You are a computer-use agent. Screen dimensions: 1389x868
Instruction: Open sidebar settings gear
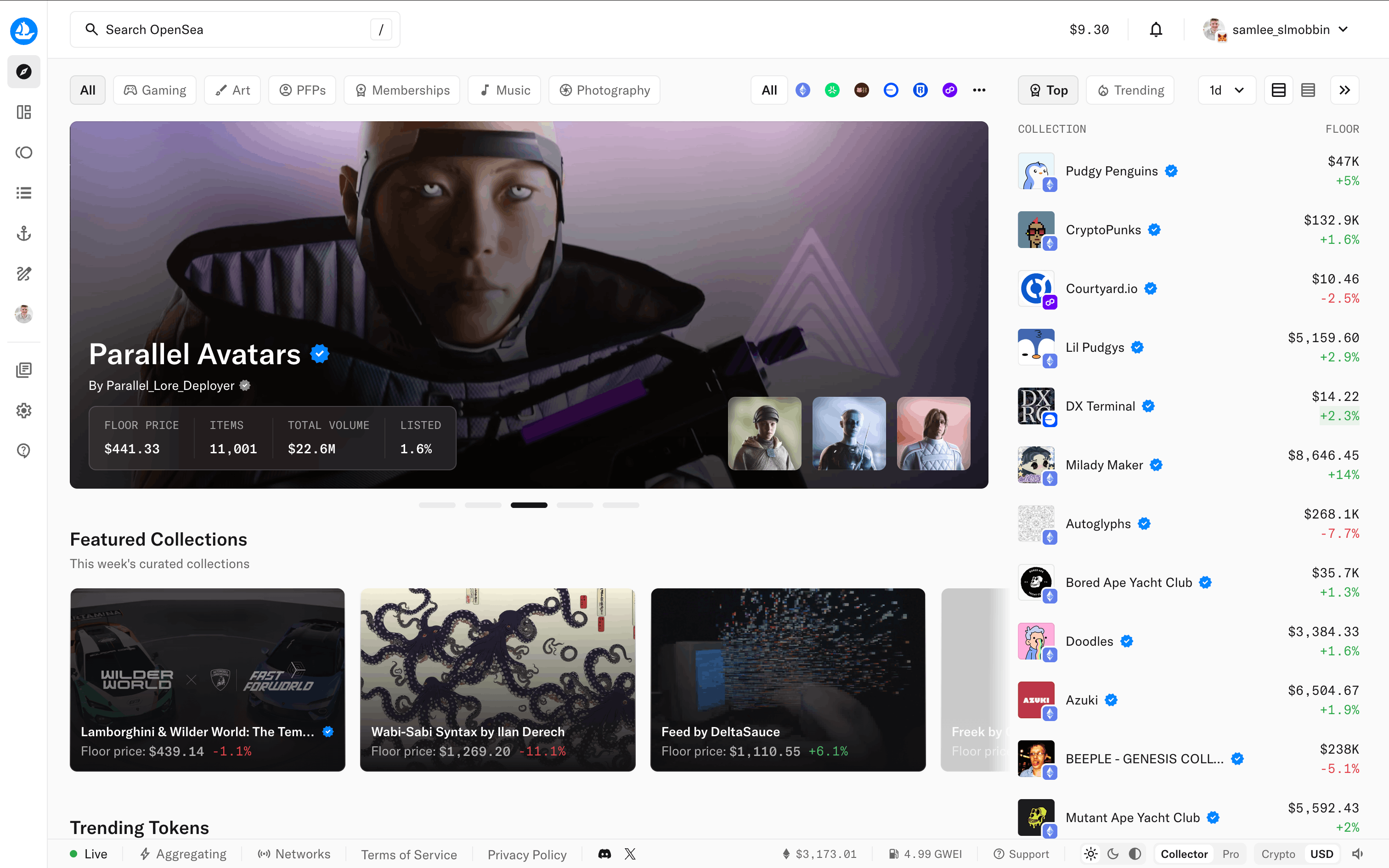23,411
